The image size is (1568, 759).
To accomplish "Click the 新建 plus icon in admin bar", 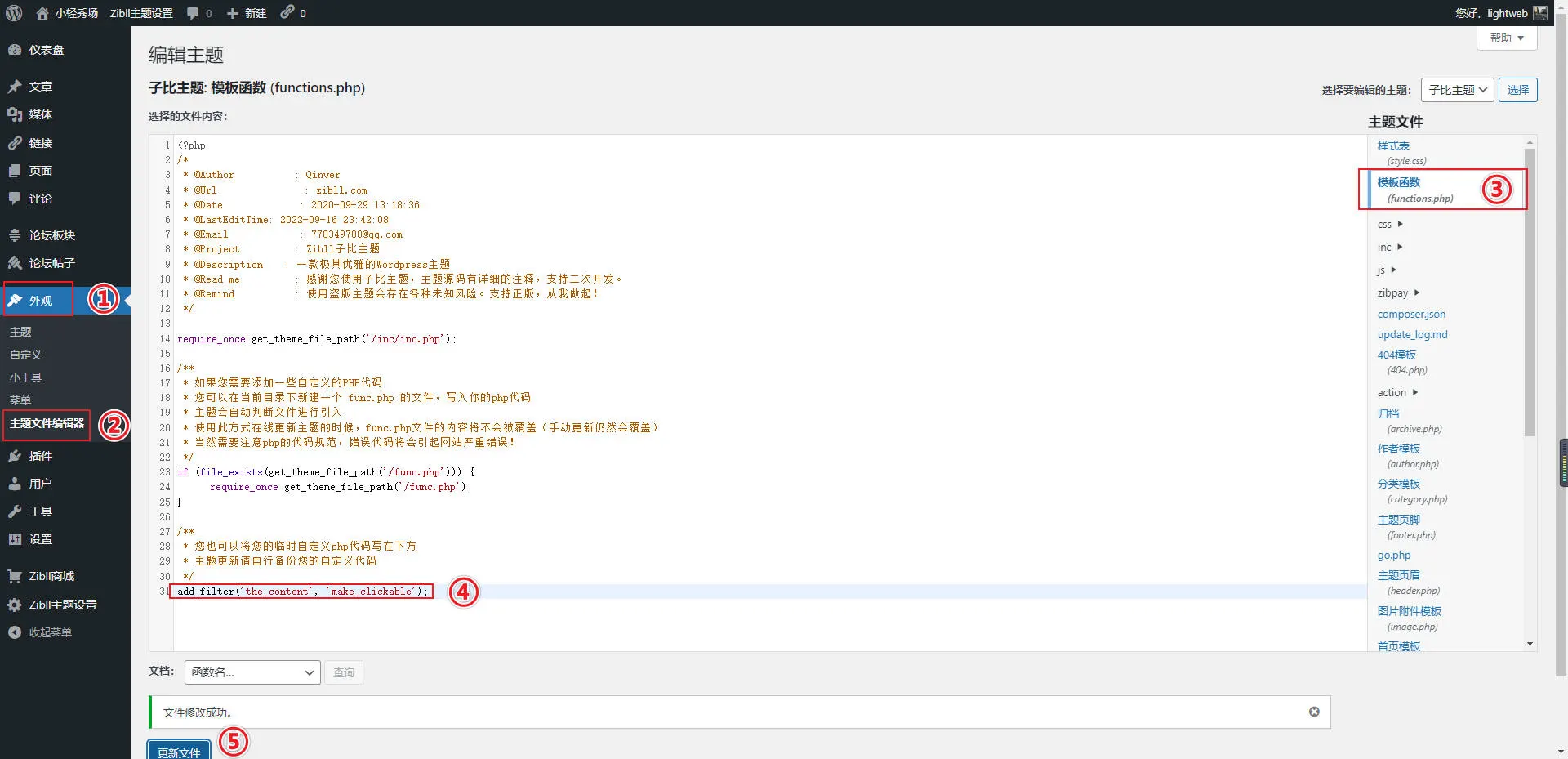I will coord(233,13).
